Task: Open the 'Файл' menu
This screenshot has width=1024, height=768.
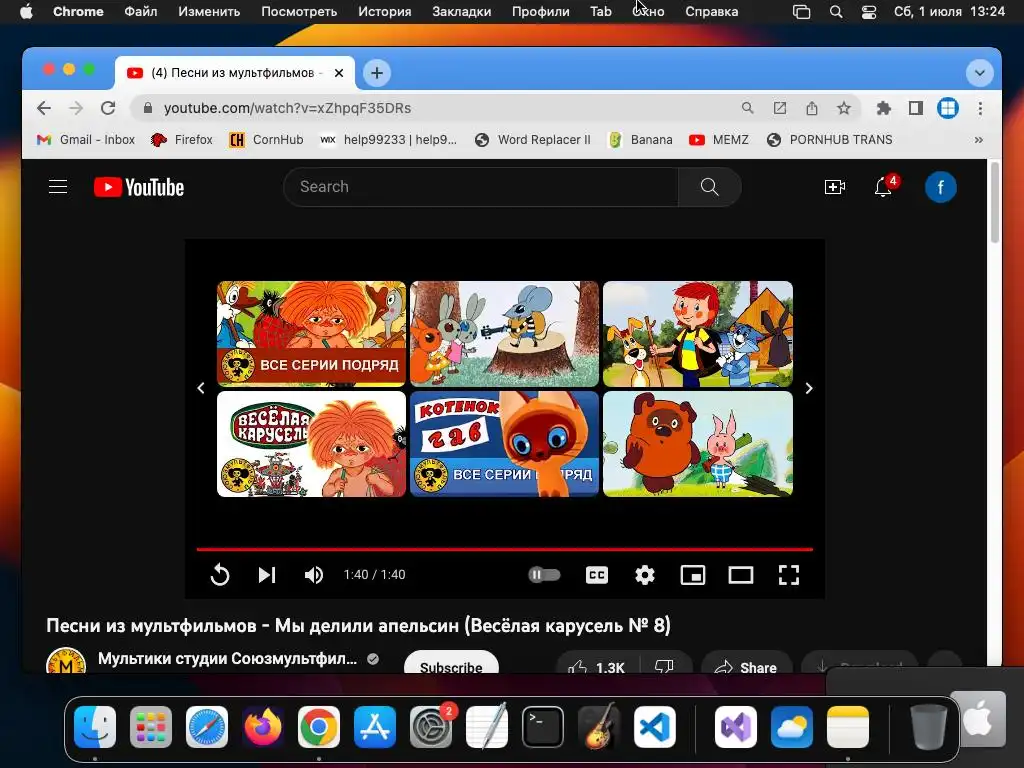Action: click(140, 11)
